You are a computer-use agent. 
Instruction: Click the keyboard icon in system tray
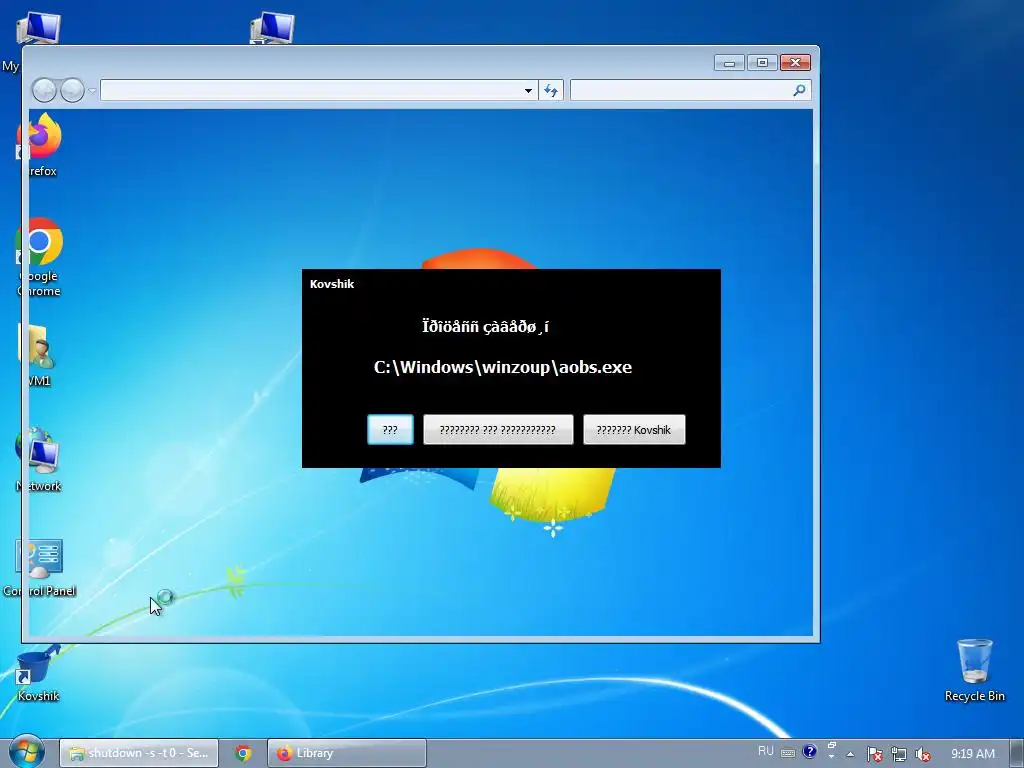point(788,752)
